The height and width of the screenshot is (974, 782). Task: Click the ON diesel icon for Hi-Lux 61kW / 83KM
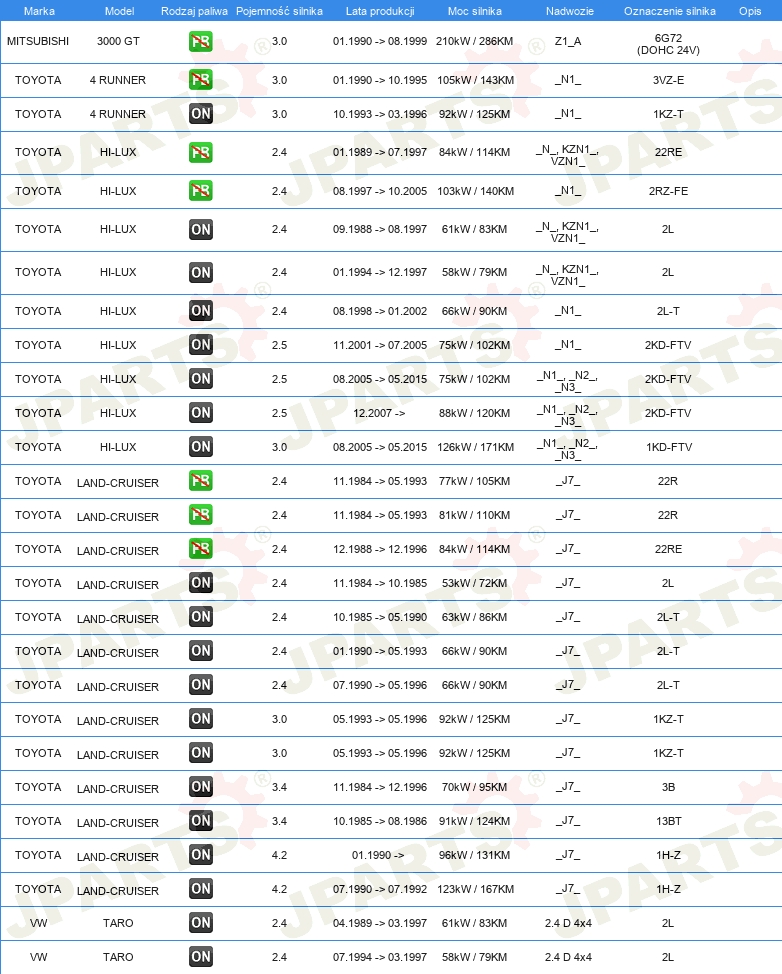point(201,229)
